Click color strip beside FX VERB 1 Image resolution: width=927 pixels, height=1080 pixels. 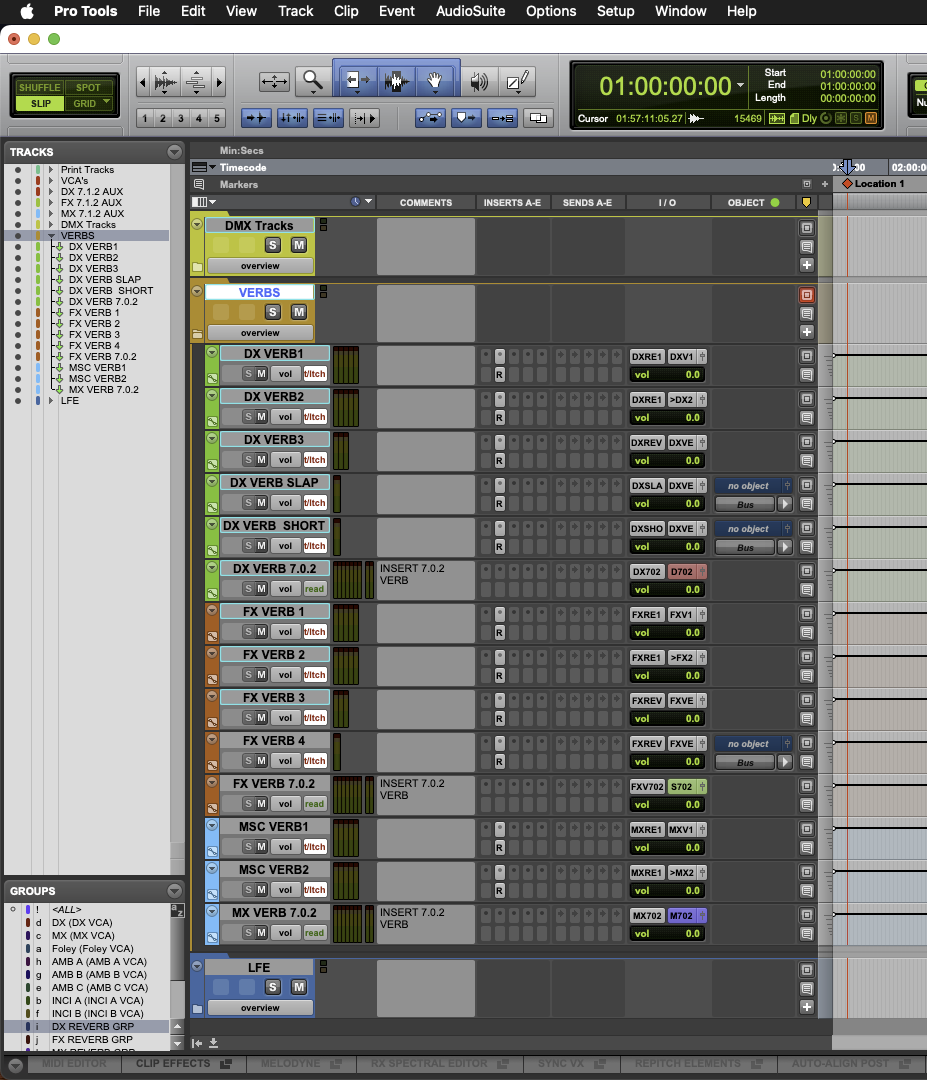pos(212,623)
